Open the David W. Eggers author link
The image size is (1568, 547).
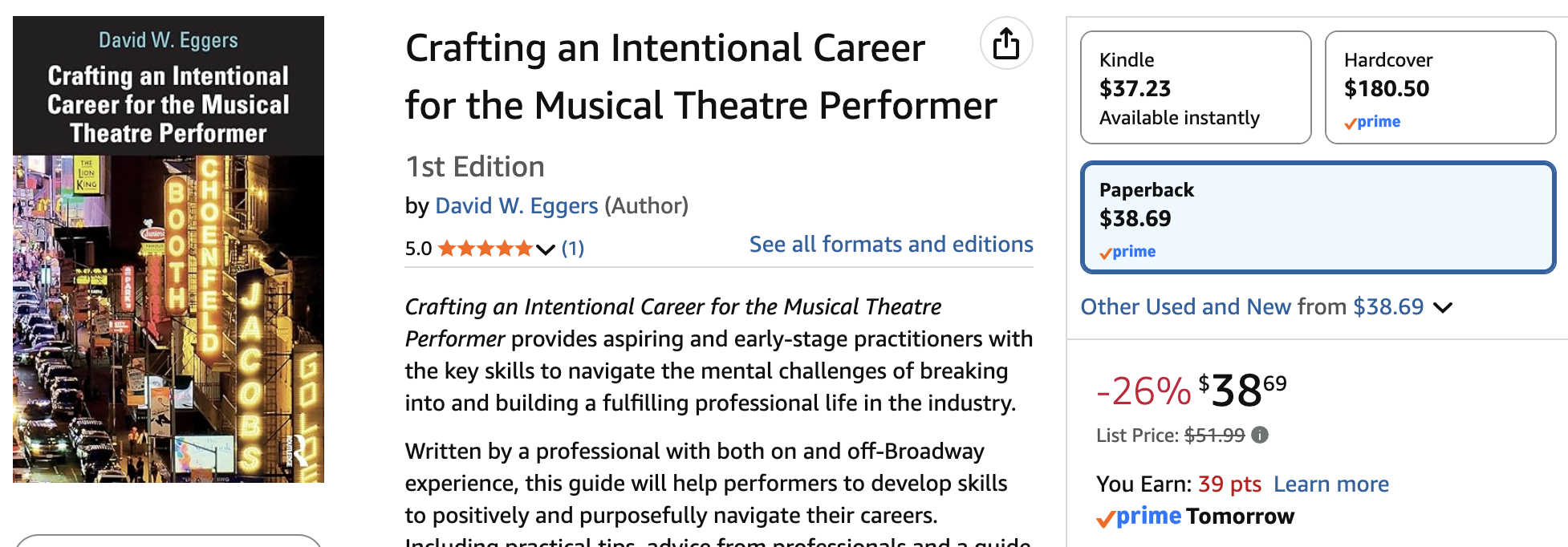click(516, 206)
